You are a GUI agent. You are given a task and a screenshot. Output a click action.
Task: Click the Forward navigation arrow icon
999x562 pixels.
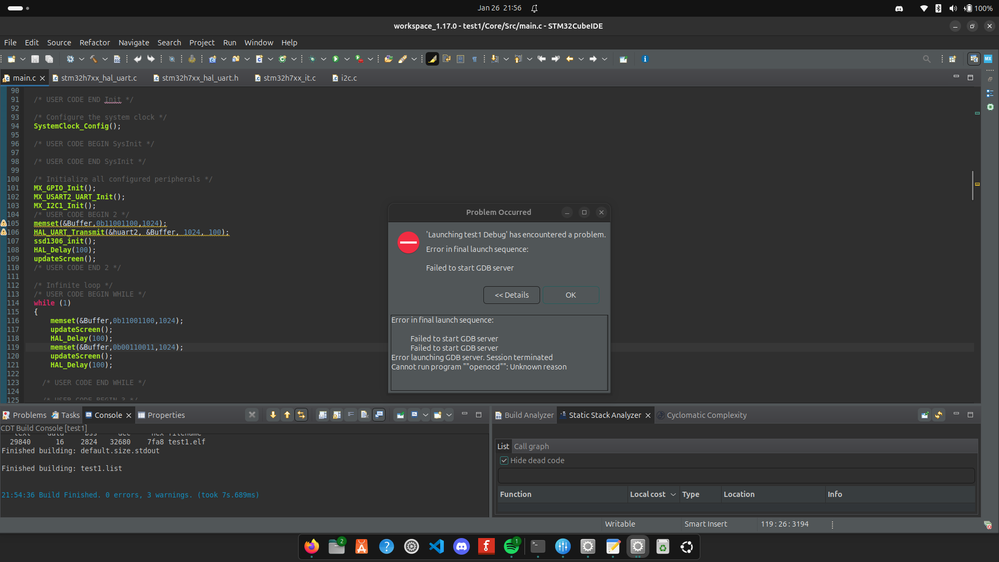pos(593,59)
